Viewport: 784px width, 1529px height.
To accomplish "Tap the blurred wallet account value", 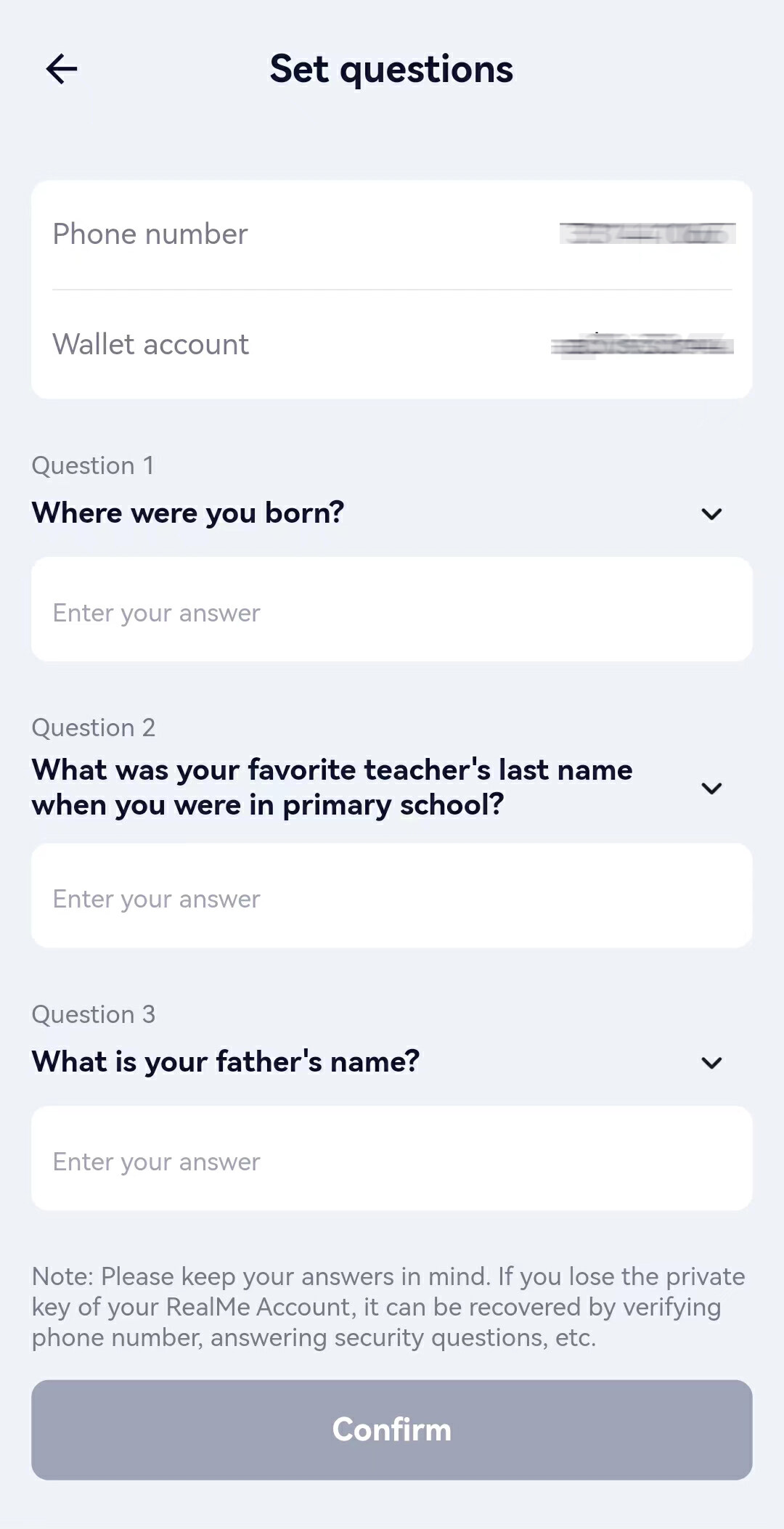I will pyautogui.click(x=642, y=346).
